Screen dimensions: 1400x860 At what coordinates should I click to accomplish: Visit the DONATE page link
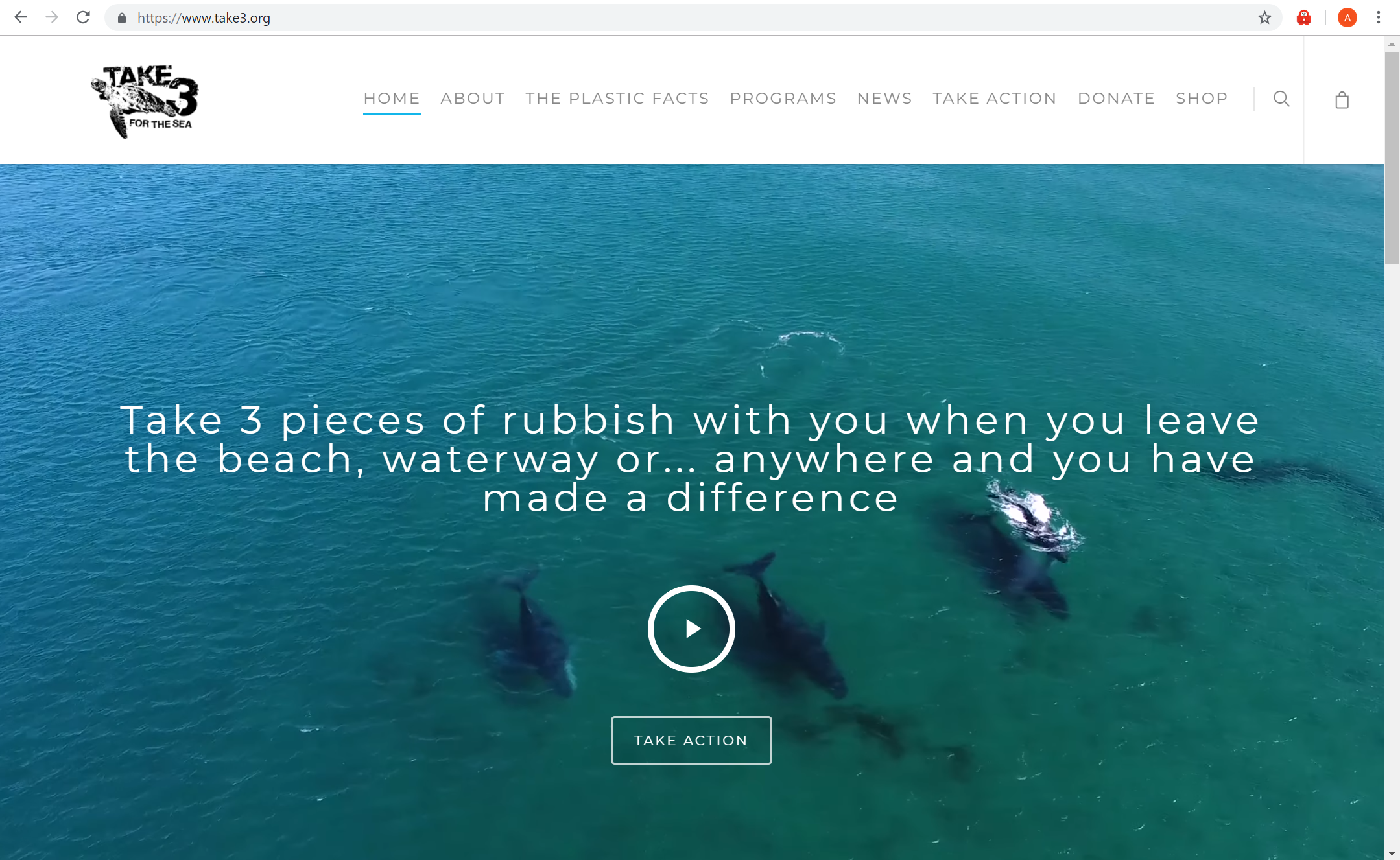(1117, 99)
